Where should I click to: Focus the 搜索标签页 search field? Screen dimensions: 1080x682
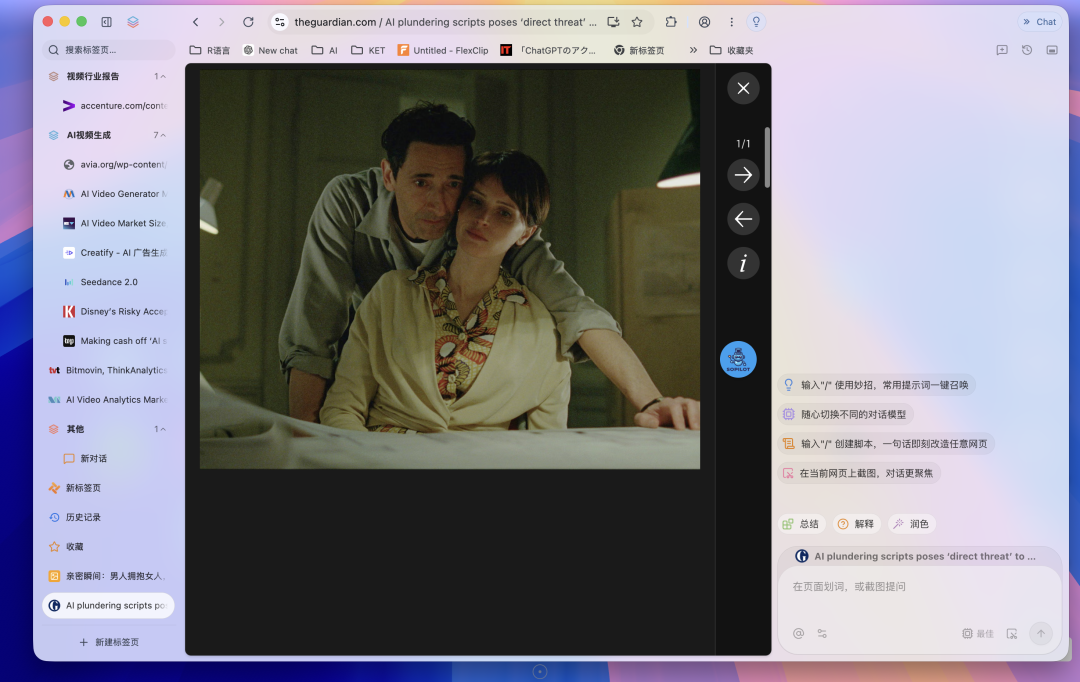coord(108,50)
